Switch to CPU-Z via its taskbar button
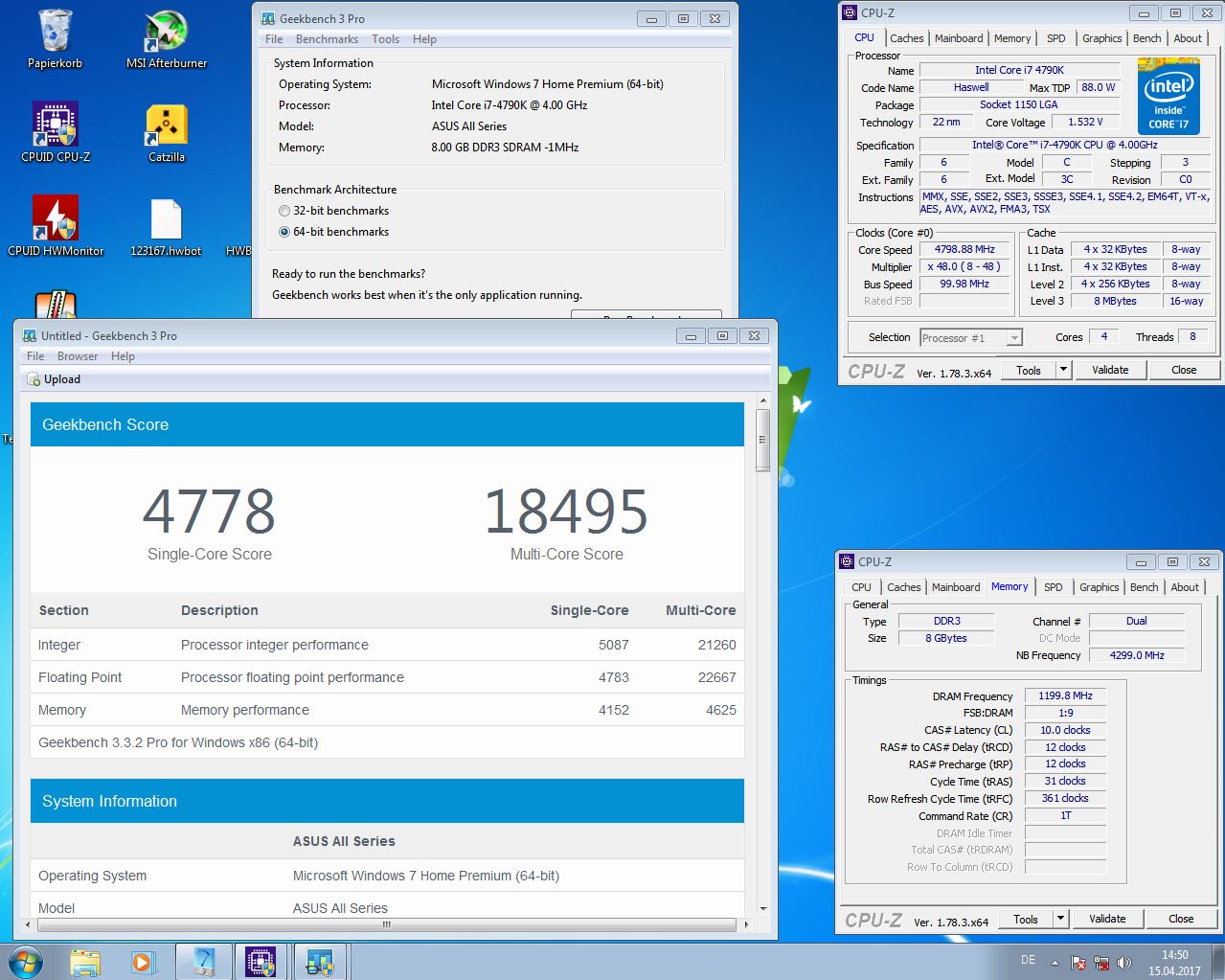 261,962
